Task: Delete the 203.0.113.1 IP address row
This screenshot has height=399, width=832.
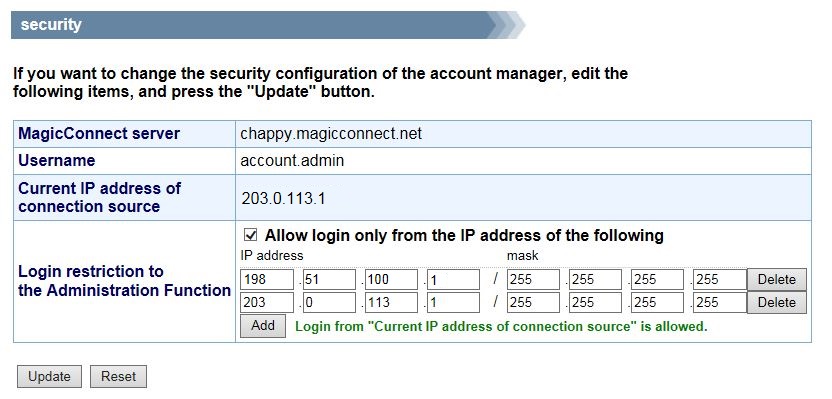Action: [776, 302]
